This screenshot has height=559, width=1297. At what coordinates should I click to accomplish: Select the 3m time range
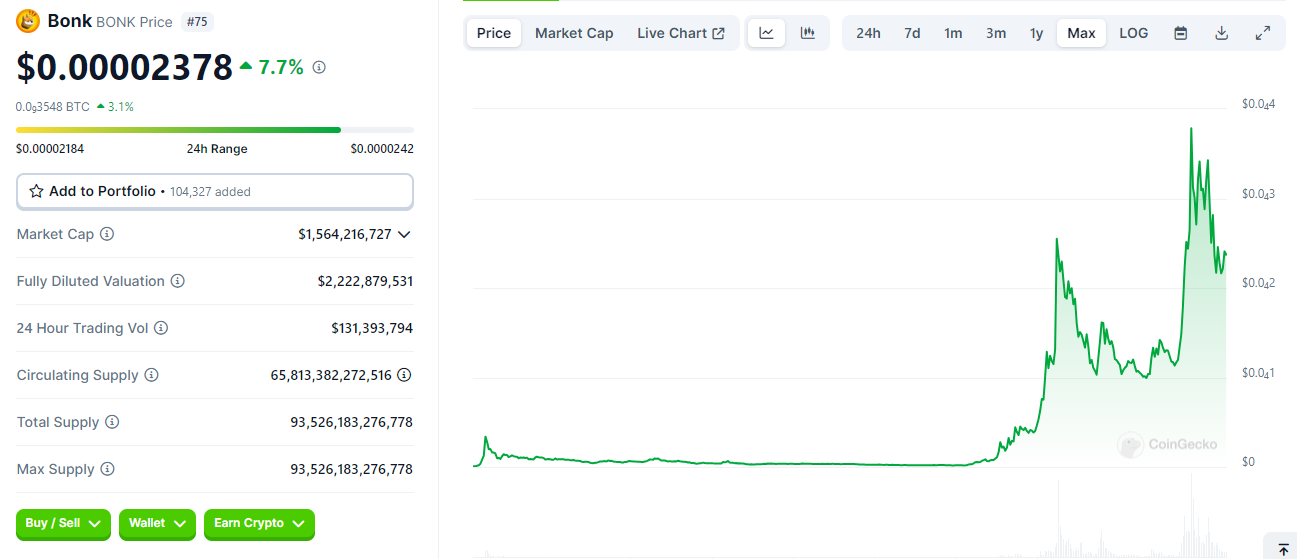[x=996, y=33]
